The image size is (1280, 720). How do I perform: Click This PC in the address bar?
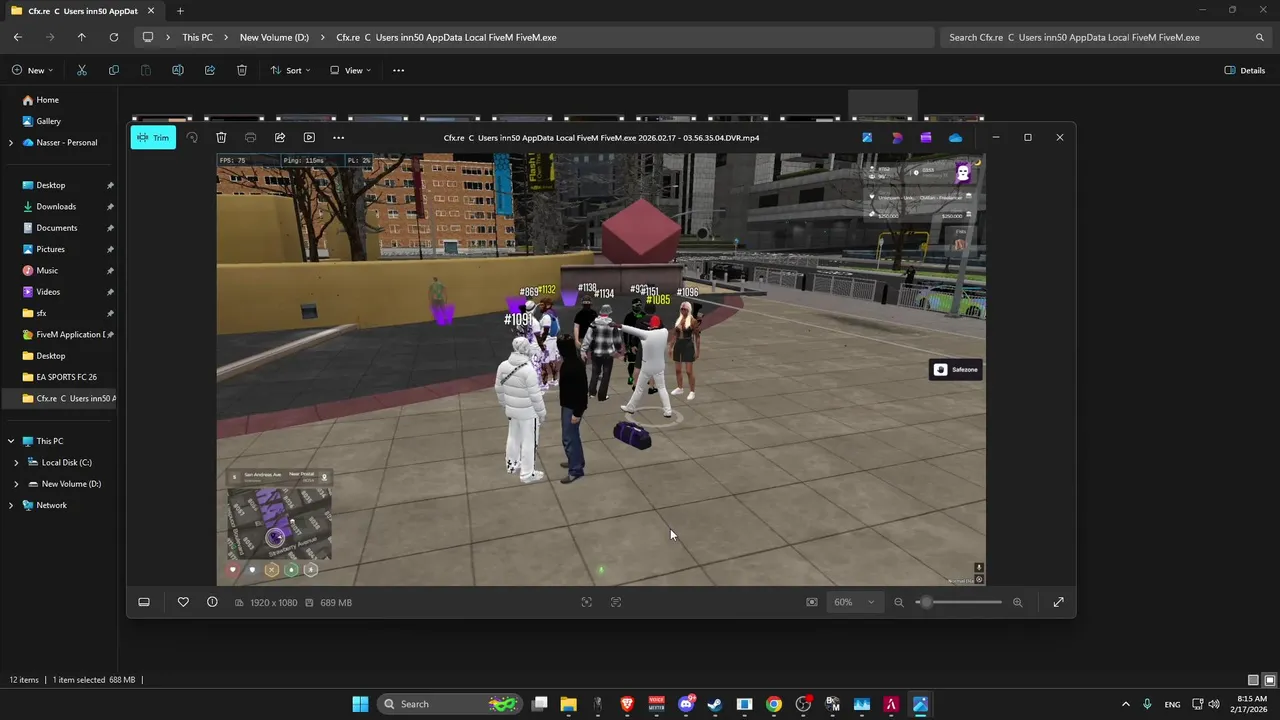[x=197, y=37]
